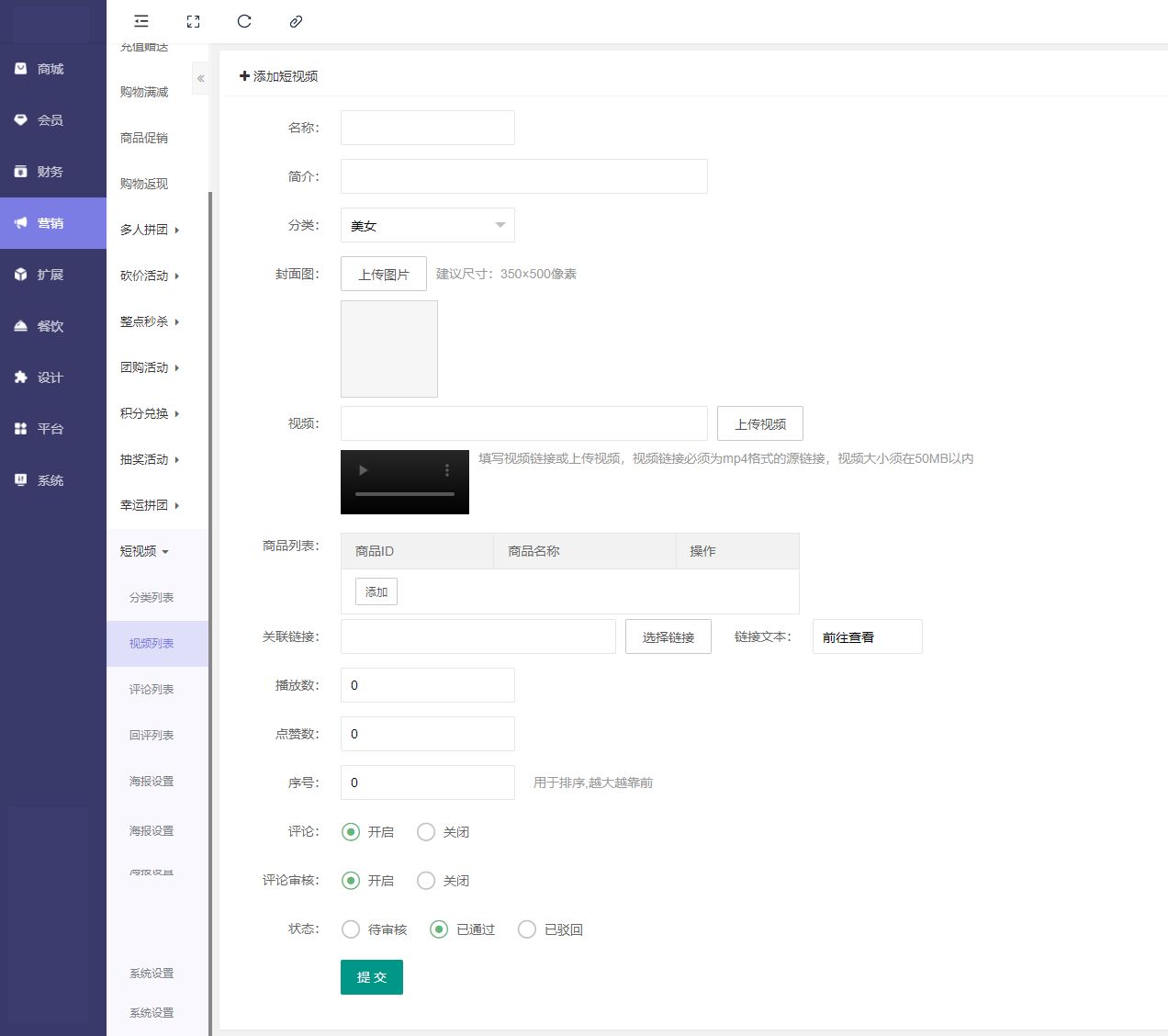The height and width of the screenshot is (1036, 1168).
Task: Open the 分类 dropdown showing 美女
Action: (427, 225)
